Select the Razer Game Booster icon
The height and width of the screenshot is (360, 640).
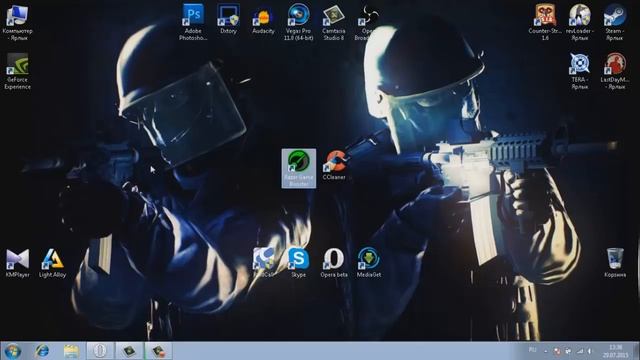[x=299, y=168]
